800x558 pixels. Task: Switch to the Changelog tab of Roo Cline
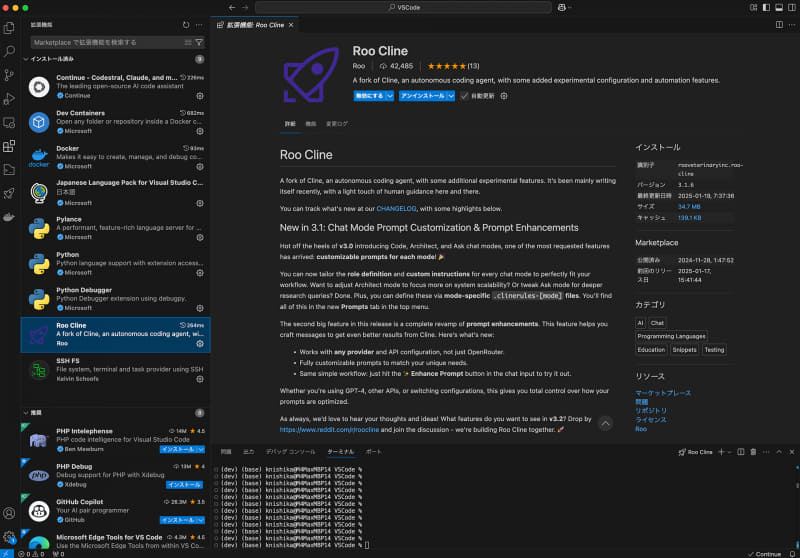coord(337,124)
